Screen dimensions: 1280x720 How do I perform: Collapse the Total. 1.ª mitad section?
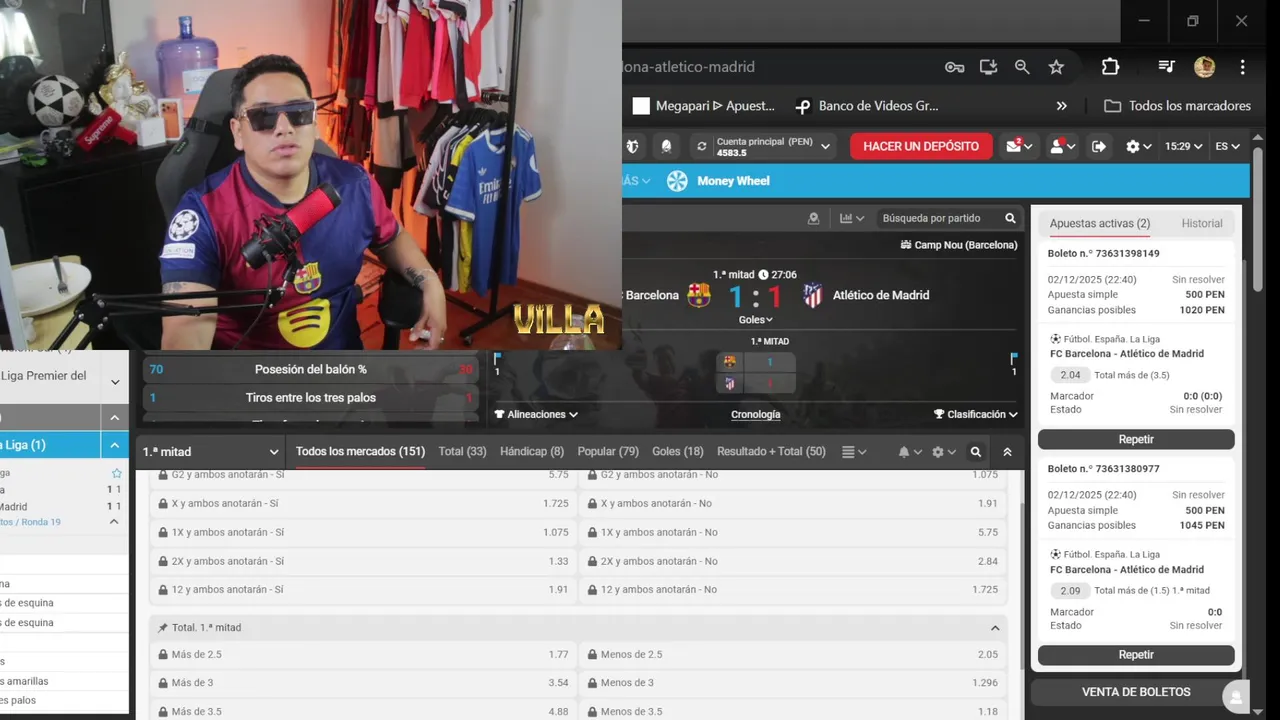click(995, 628)
